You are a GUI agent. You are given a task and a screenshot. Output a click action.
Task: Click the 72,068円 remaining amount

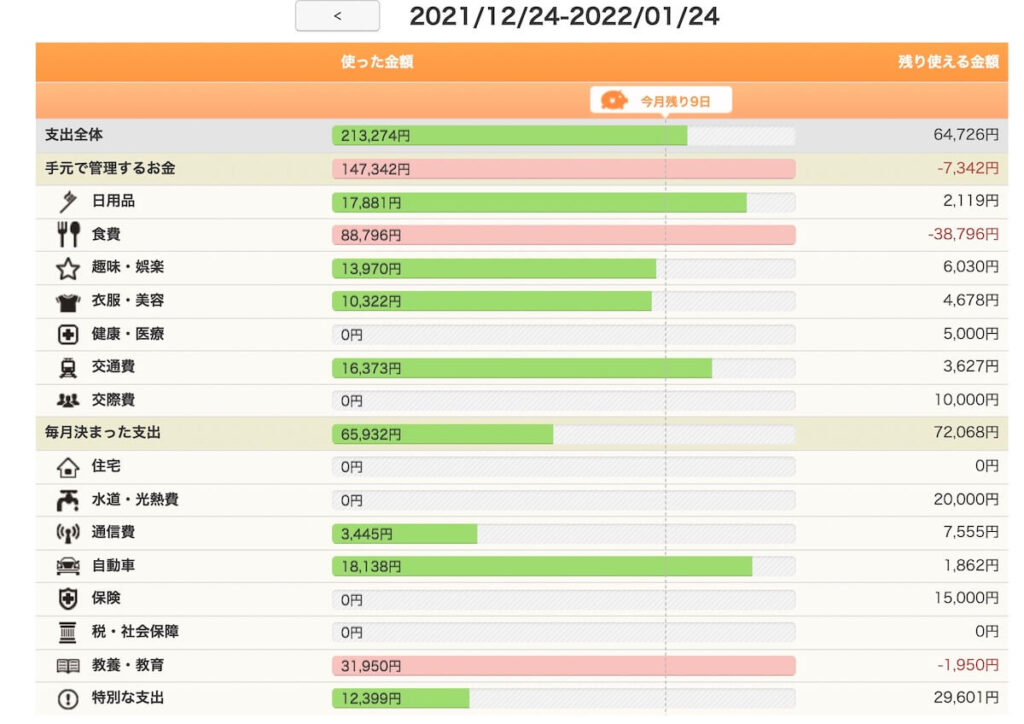pyautogui.click(x=966, y=432)
